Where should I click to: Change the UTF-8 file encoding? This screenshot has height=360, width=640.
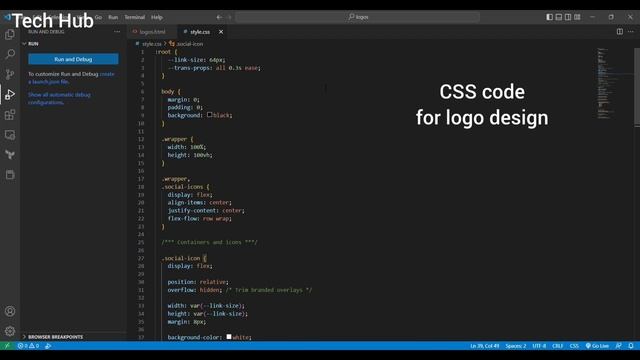coord(539,346)
